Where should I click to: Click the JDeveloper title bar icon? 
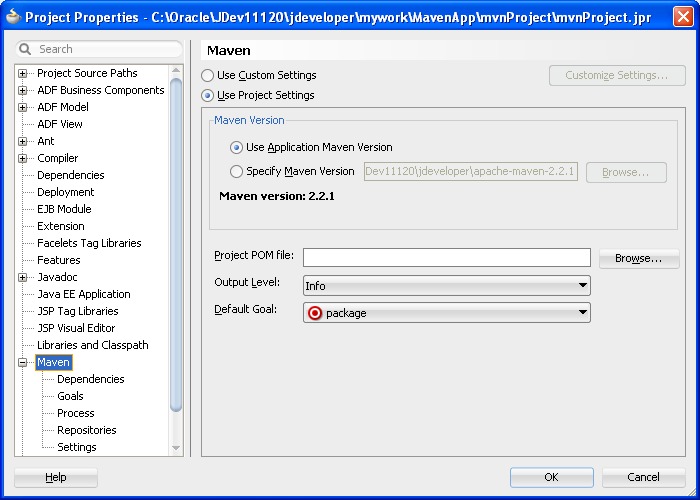click(13, 17)
